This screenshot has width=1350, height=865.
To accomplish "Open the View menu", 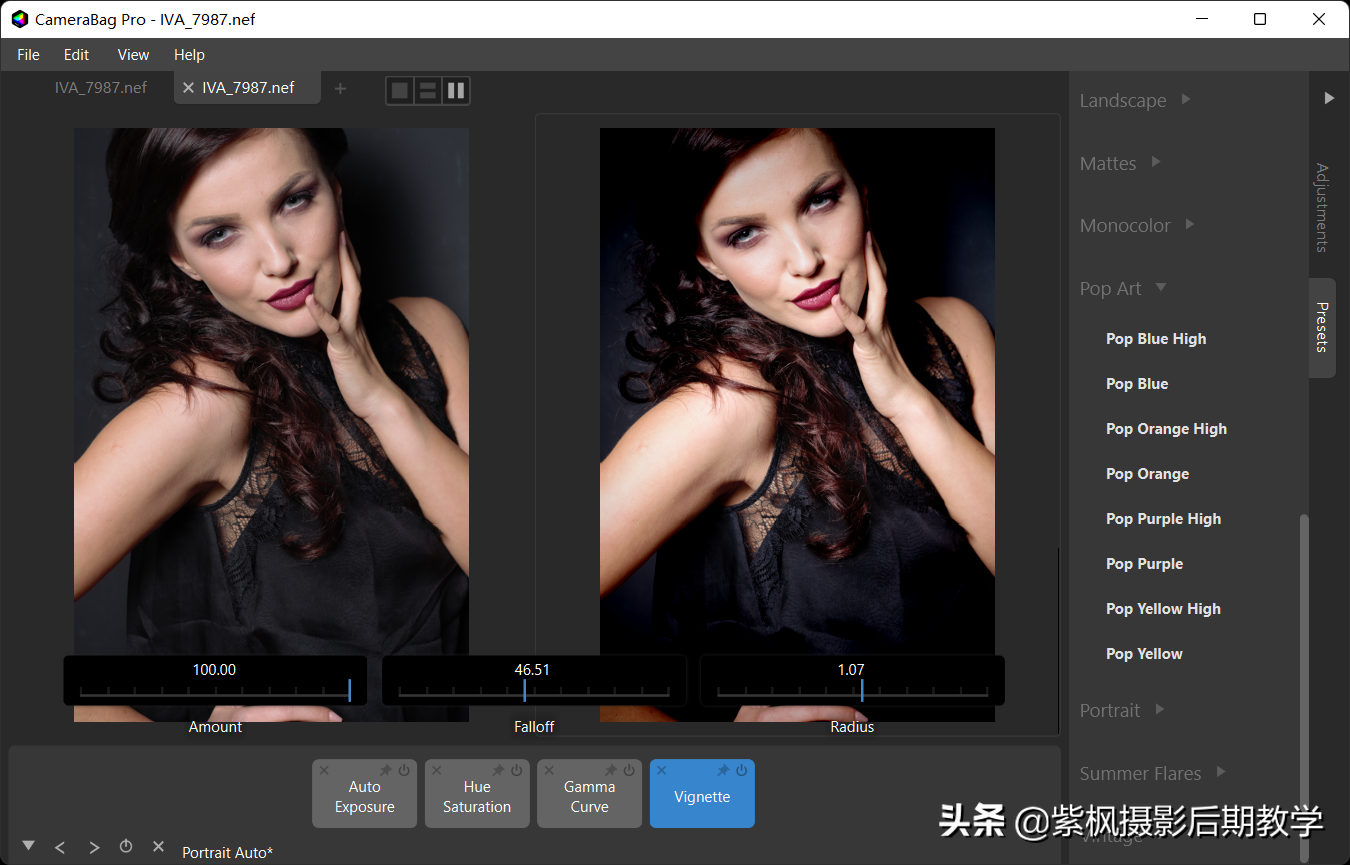I will point(133,55).
